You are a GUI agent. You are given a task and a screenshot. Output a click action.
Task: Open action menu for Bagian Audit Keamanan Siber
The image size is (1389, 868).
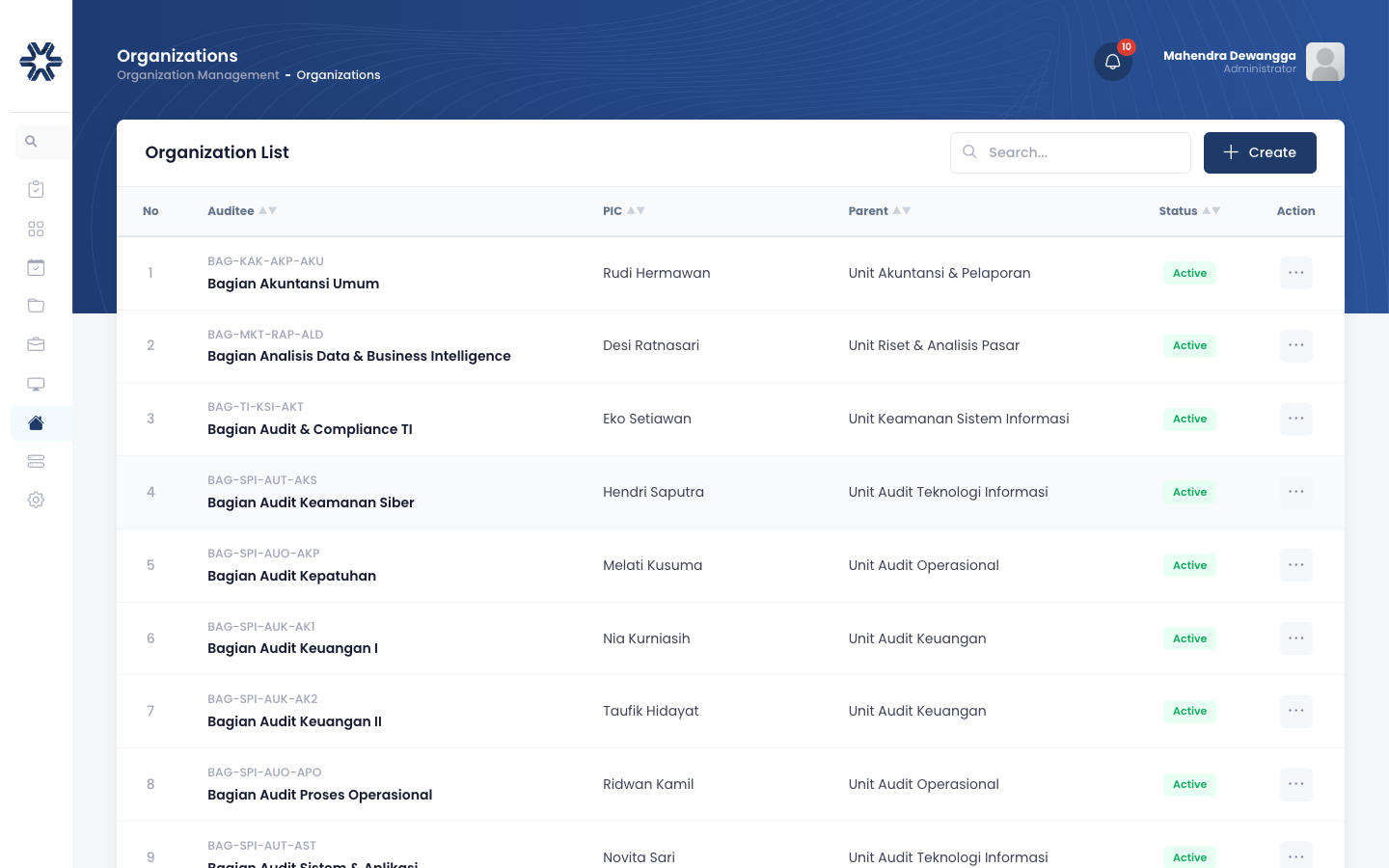coord(1296,492)
